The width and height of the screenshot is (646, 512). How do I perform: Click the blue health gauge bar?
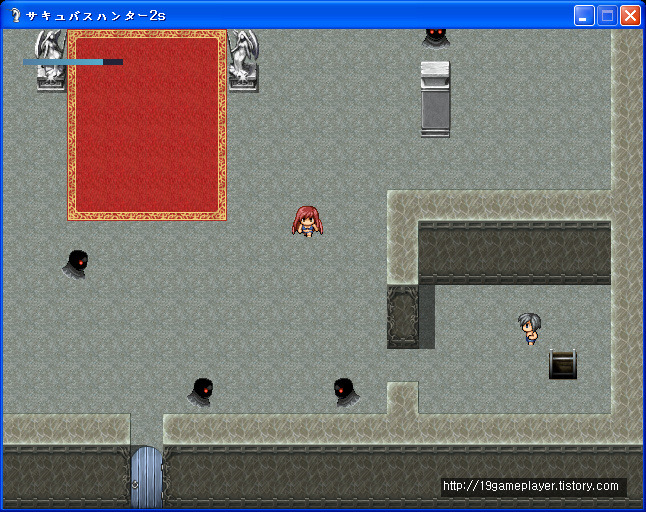pyautogui.click(x=73, y=62)
